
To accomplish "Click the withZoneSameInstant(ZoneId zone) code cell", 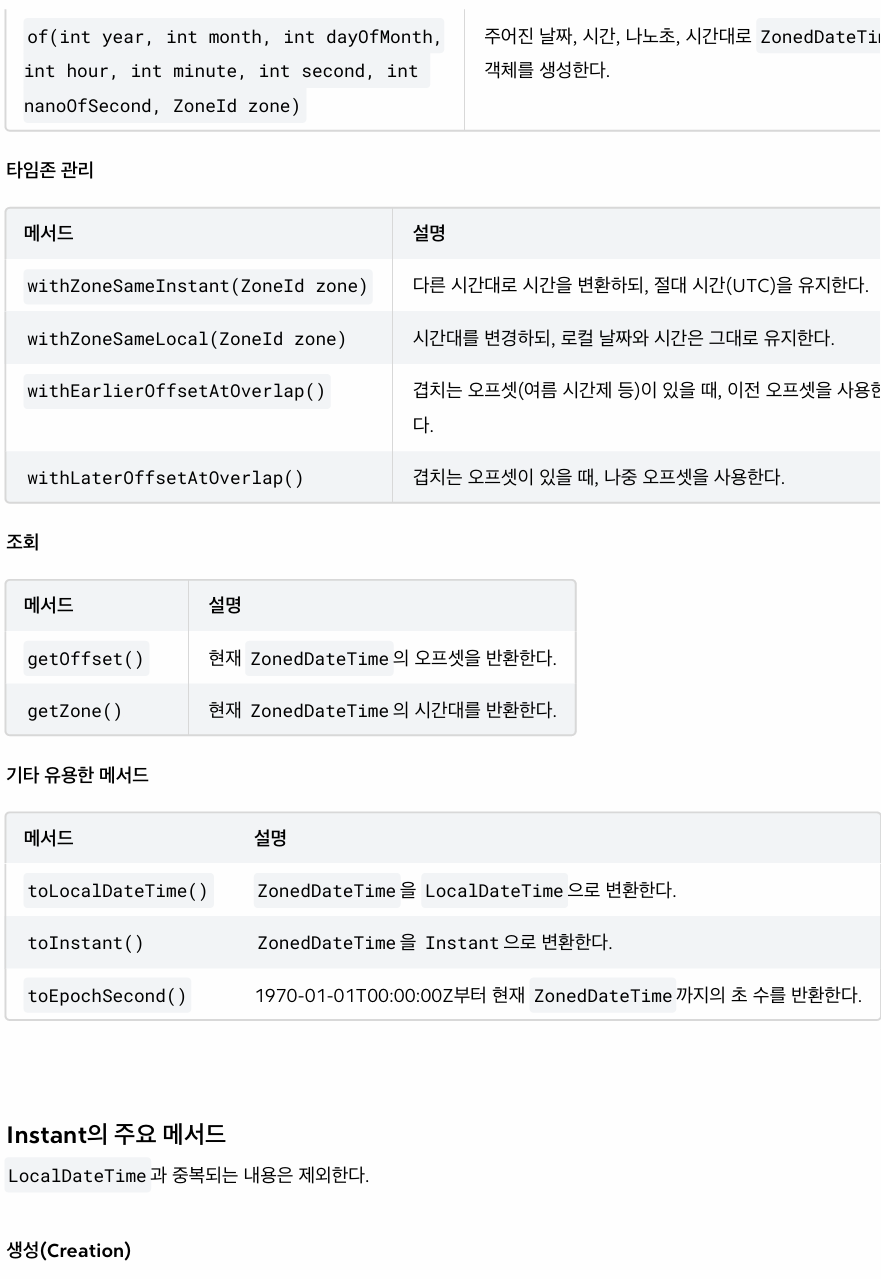I will 198,286.
